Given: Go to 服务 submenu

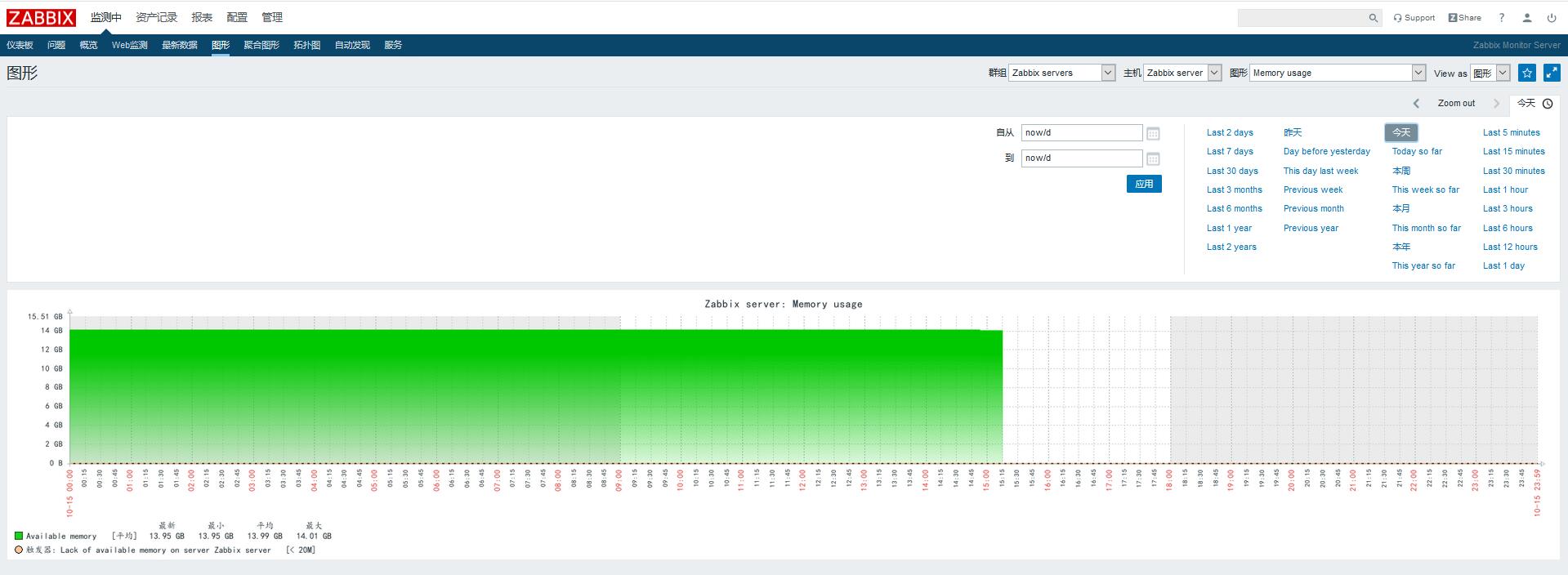Looking at the screenshot, I should pos(393,45).
